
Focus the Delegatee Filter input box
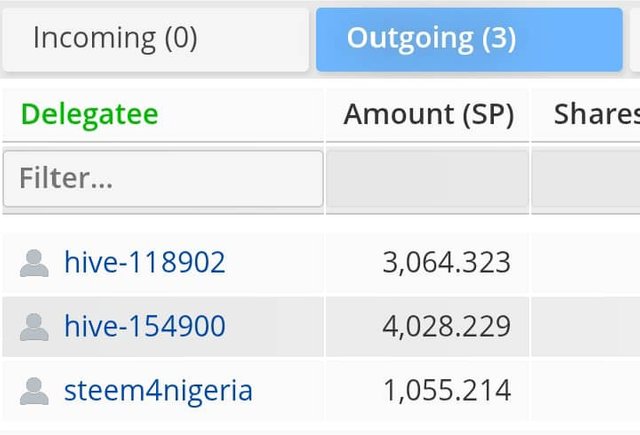pyautogui.click(x=163, y=179)
